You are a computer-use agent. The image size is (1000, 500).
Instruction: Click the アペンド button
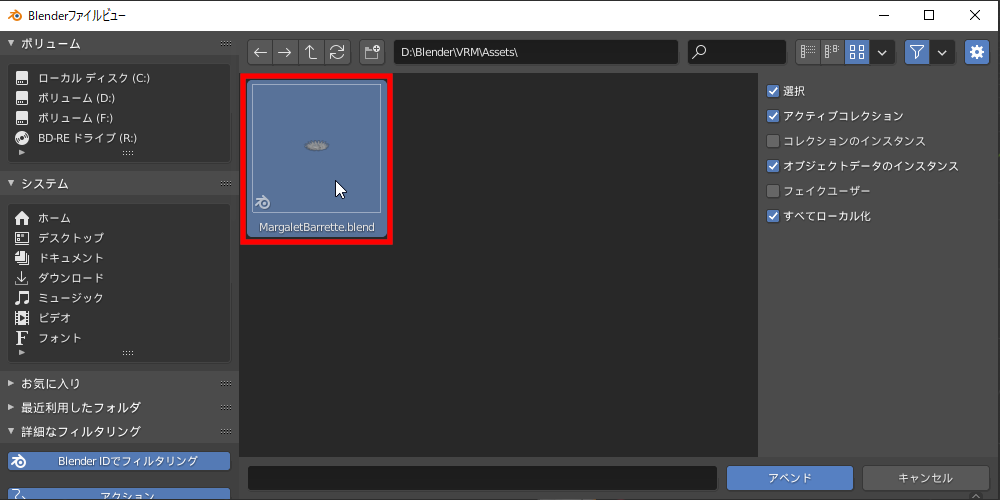pos(790,478)
